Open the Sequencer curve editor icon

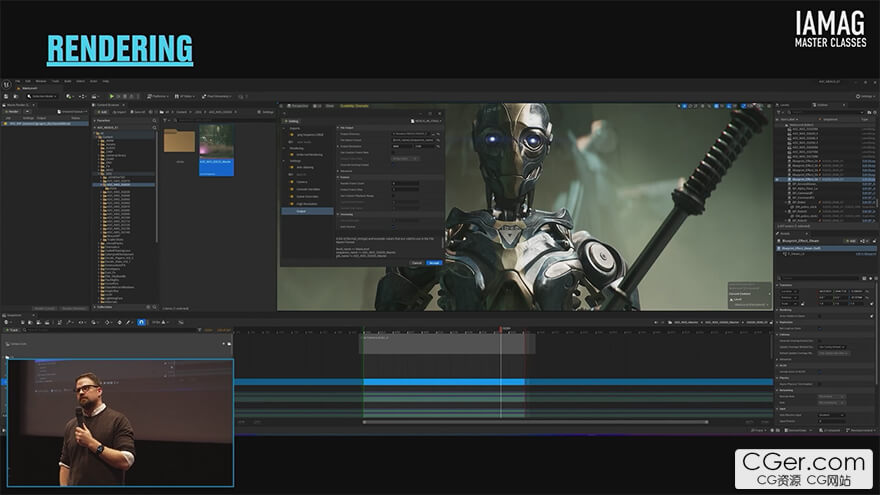181,322
